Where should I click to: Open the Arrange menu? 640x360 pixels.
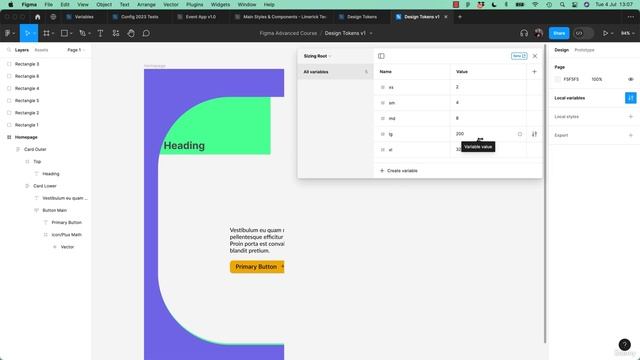[146, 4]
